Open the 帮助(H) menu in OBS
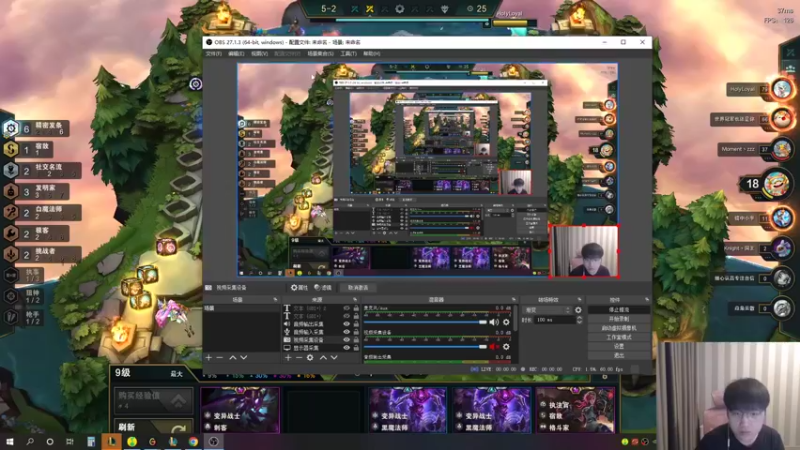800x450 pixels. pos(371,54)
